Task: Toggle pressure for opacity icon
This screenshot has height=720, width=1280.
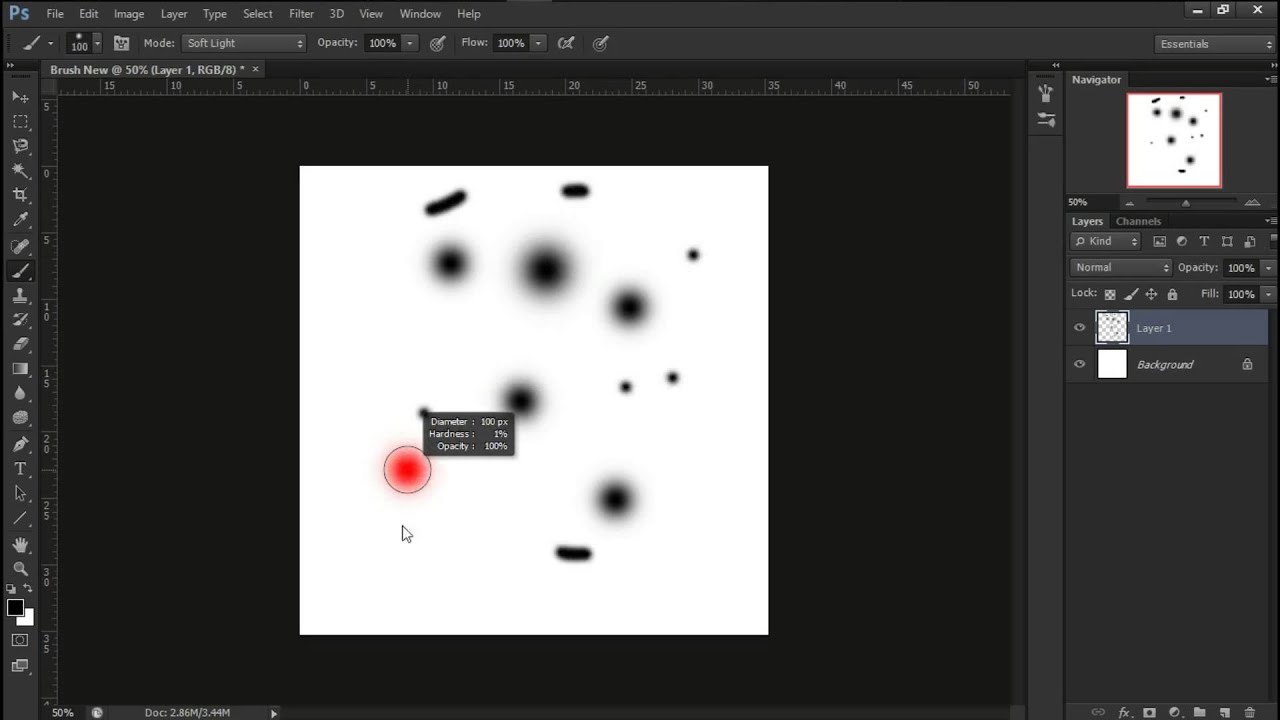Action: pyautogui.click(x=437, y=43)
